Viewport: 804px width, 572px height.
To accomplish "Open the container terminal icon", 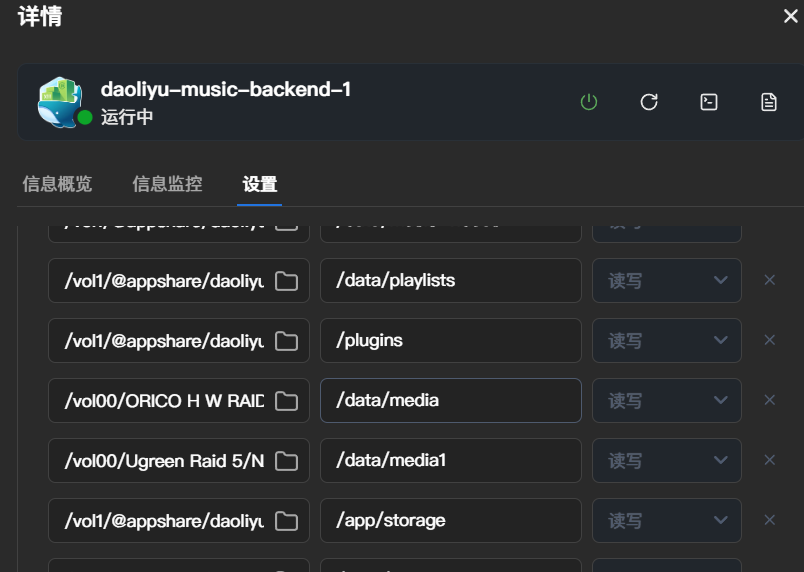I will (709, 102).
